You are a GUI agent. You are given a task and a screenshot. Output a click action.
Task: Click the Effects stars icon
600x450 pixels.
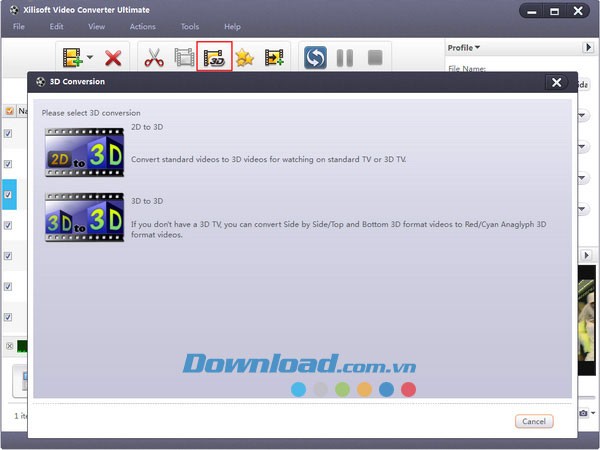coord(245,58)
